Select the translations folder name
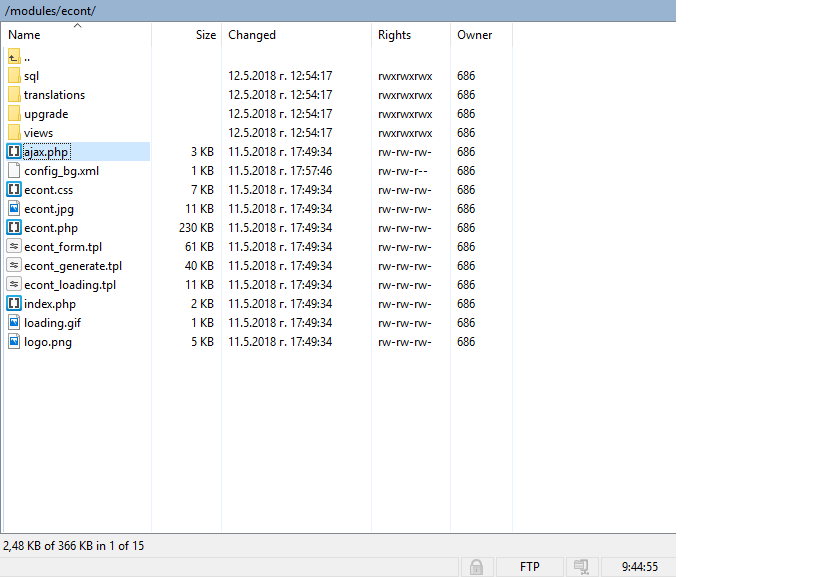 point(54,95)
